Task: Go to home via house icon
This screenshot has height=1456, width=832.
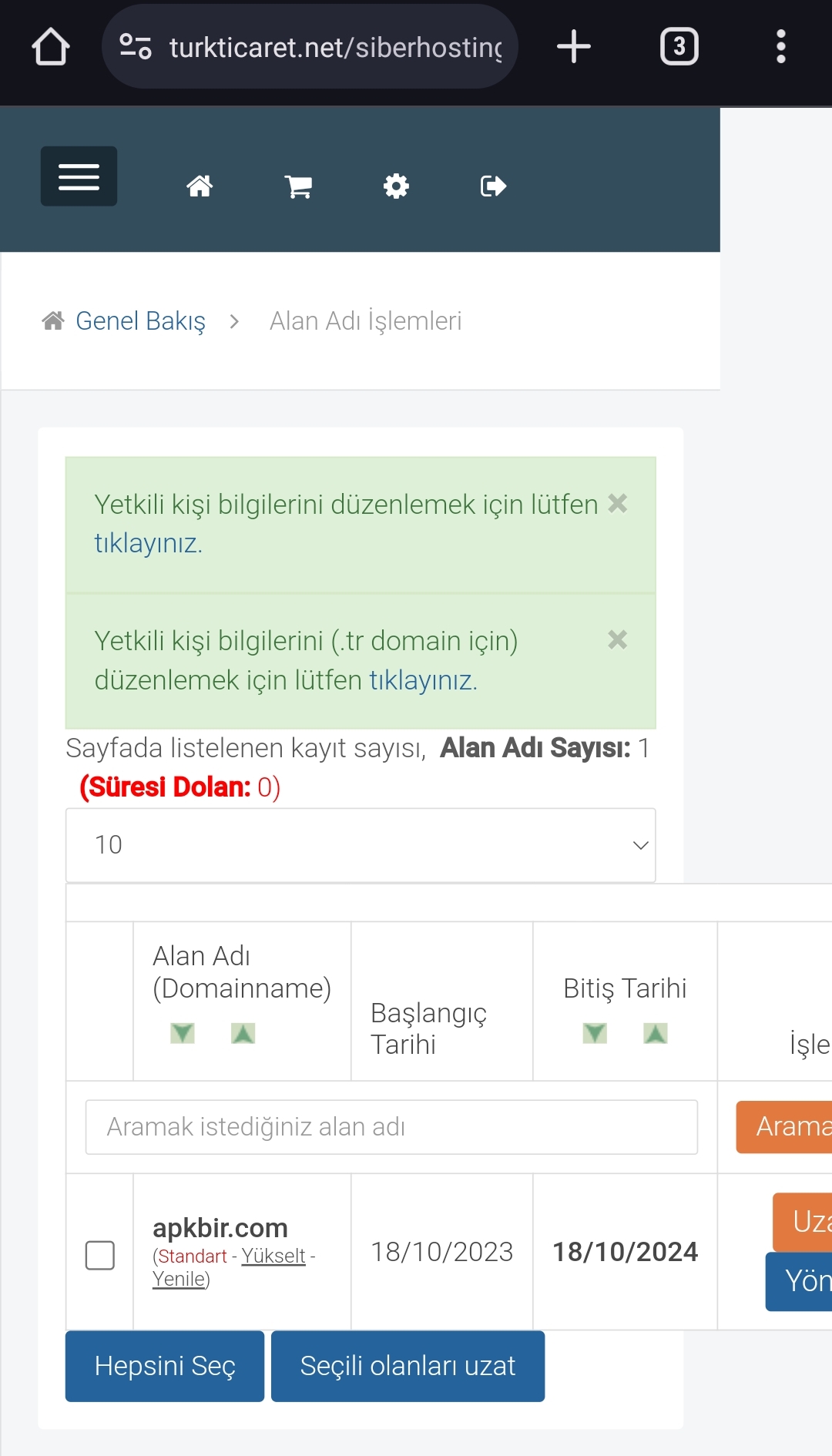Action: 200,186
